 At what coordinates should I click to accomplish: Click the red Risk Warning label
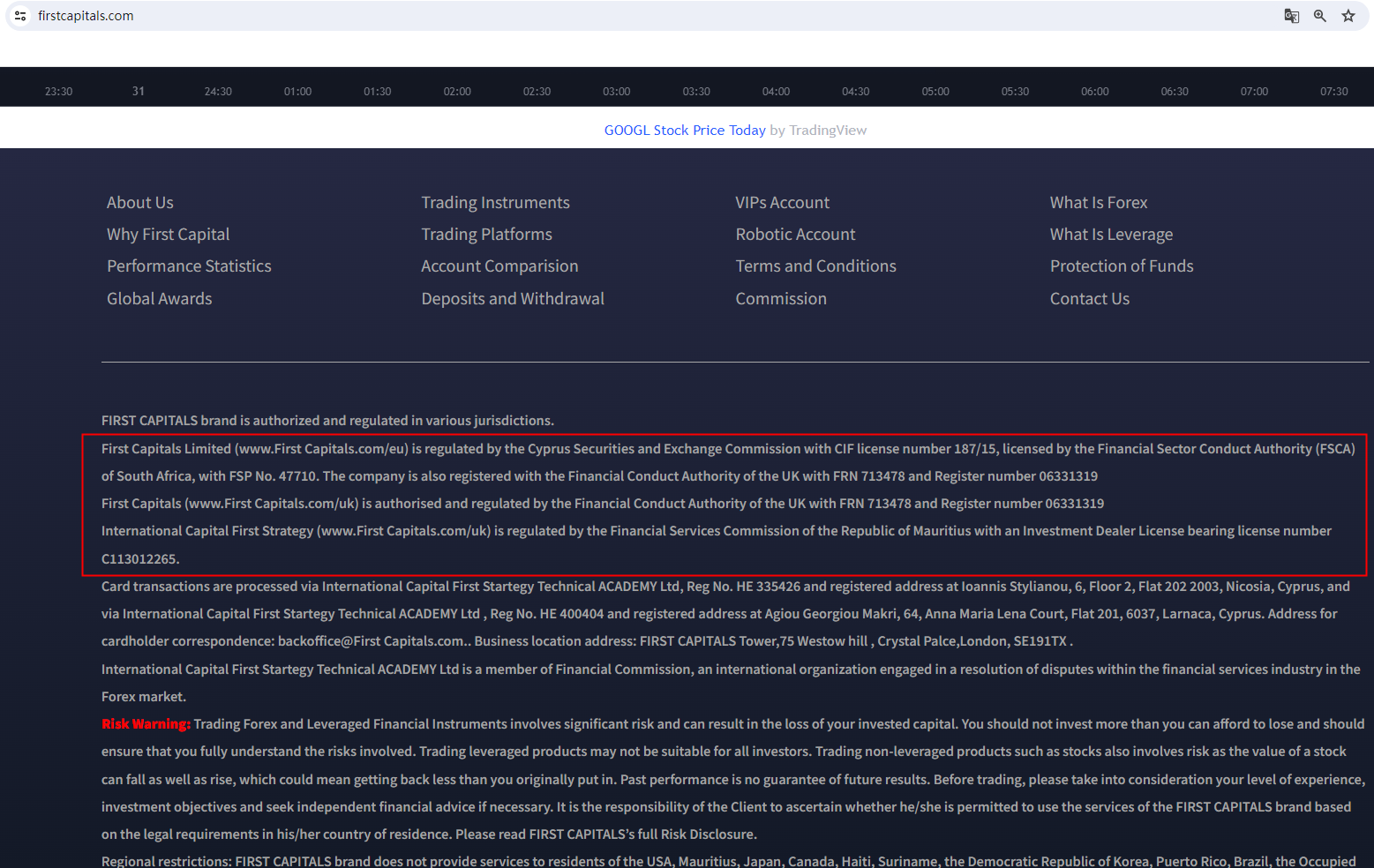(146, 724)
